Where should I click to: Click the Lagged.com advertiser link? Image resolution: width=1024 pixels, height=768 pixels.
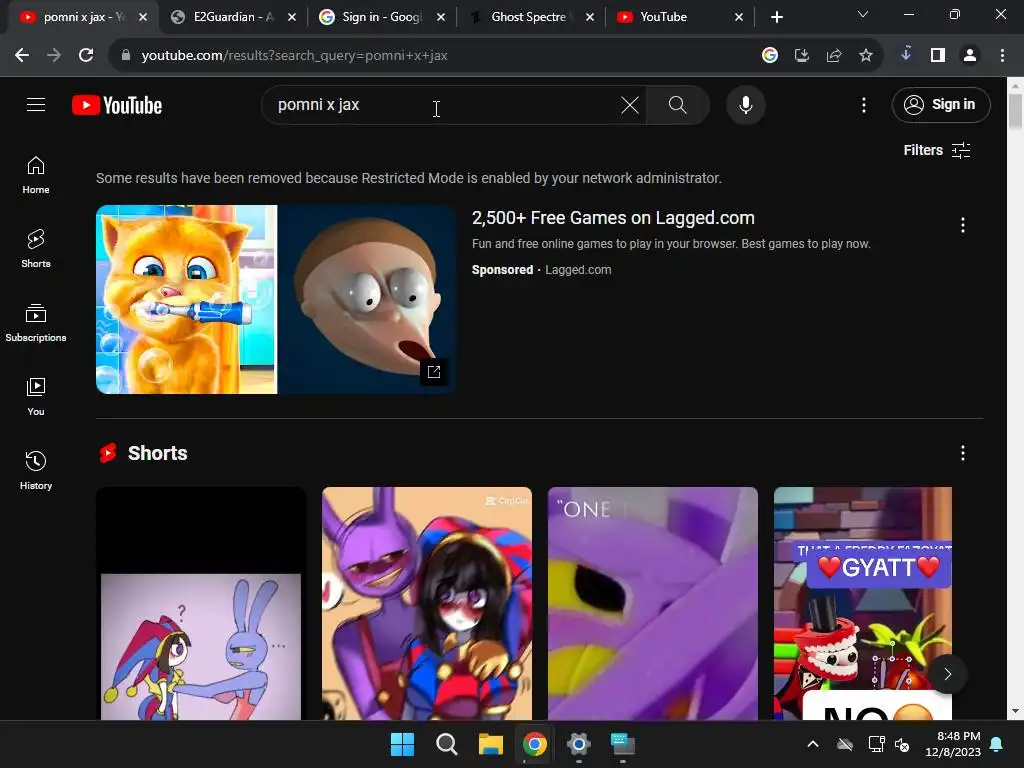pos(578,270)
